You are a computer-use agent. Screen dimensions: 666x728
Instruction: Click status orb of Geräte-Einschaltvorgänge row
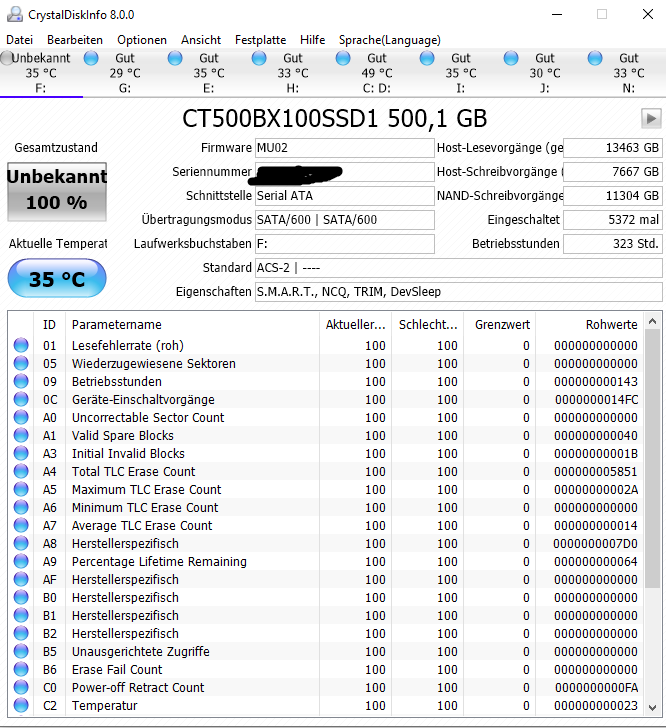[21, 399]
